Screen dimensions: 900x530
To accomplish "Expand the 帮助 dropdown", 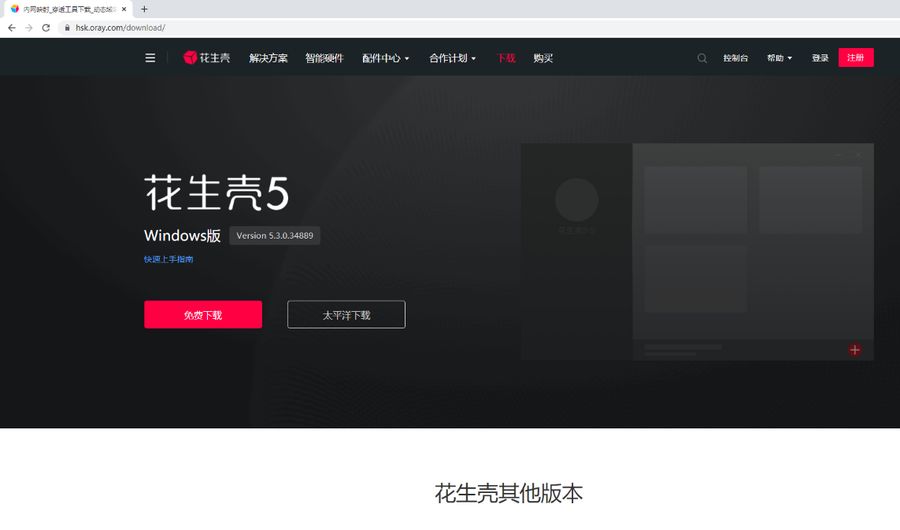I will (x=779, y=58).
